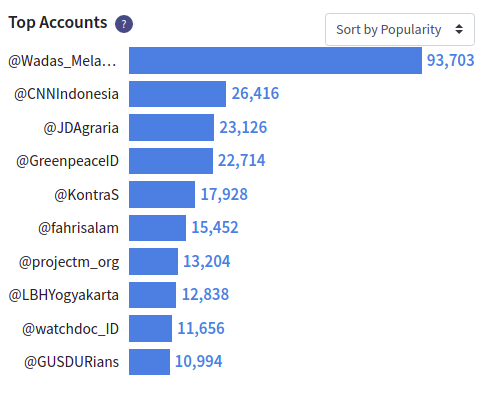Select the bar valued 22,714
The width and height of the screenshot is (484, 394).
(x=171, y=161)
